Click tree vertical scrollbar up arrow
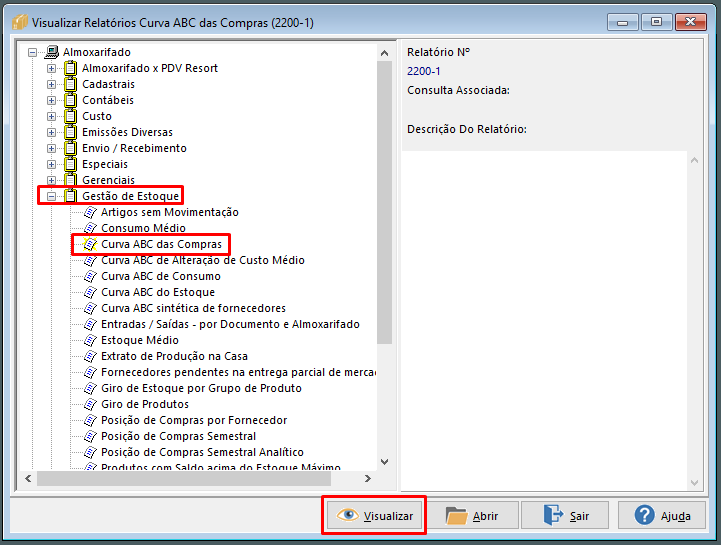Viewport: 721px width, 545px height. 384,53
